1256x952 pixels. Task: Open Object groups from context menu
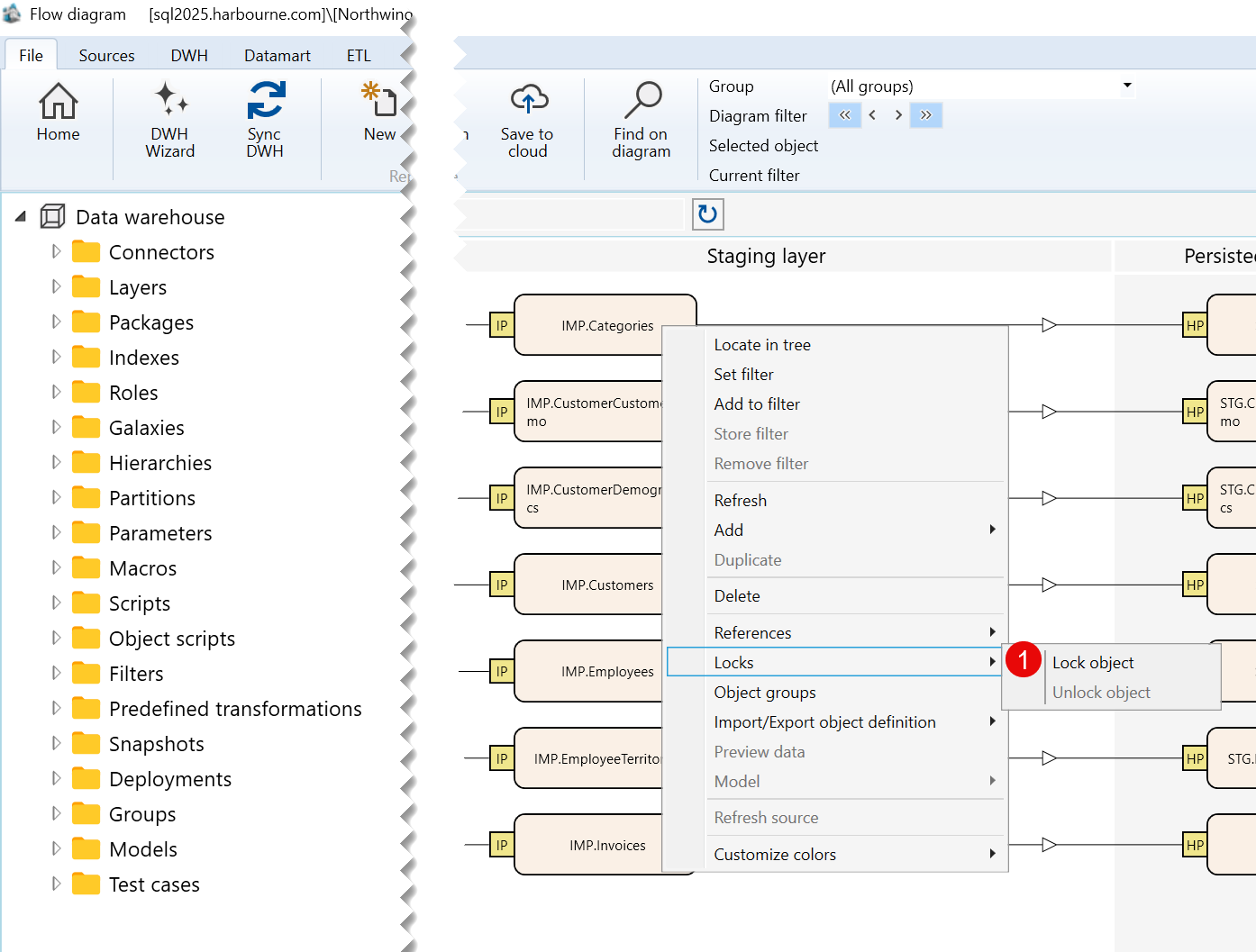pyautogui.click(x=835, y=692)
